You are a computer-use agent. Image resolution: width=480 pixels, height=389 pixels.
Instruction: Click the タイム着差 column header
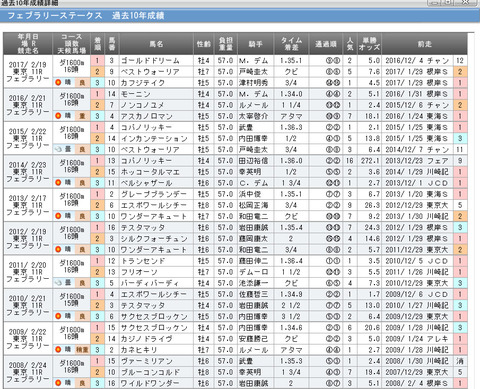click(291, 44)
